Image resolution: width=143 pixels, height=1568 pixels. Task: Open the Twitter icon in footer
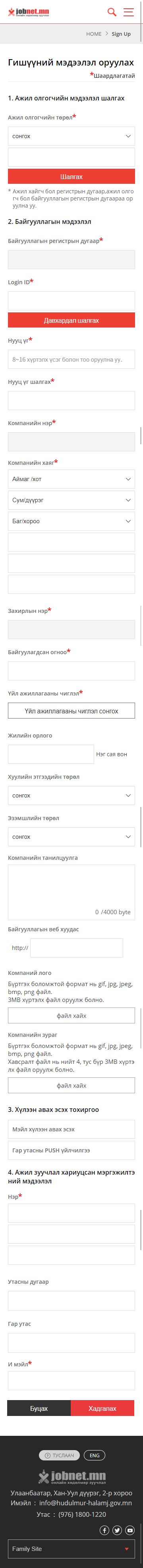pos(117,1529)
